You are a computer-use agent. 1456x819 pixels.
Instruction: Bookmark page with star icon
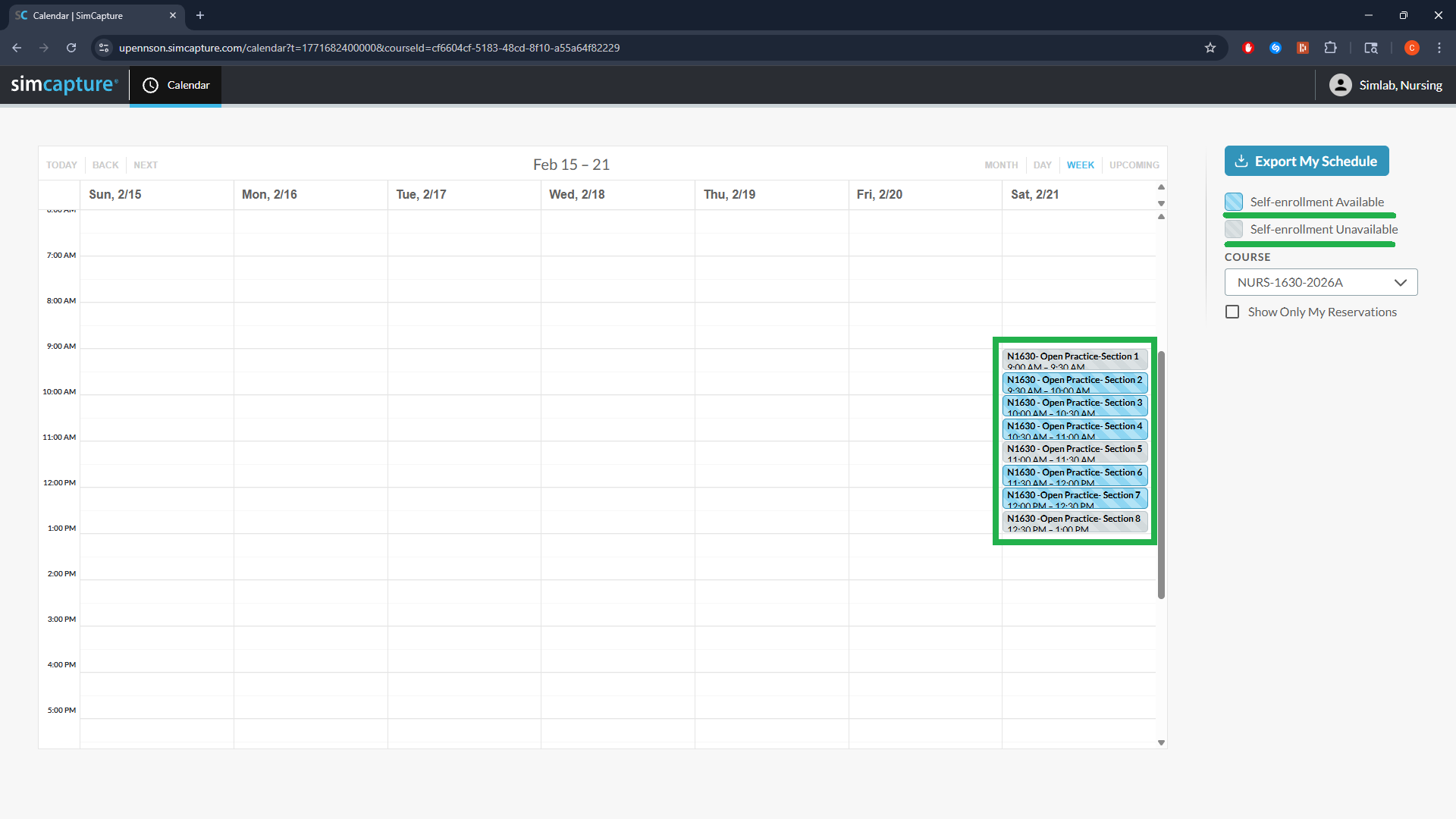(x=1210, y=48)
